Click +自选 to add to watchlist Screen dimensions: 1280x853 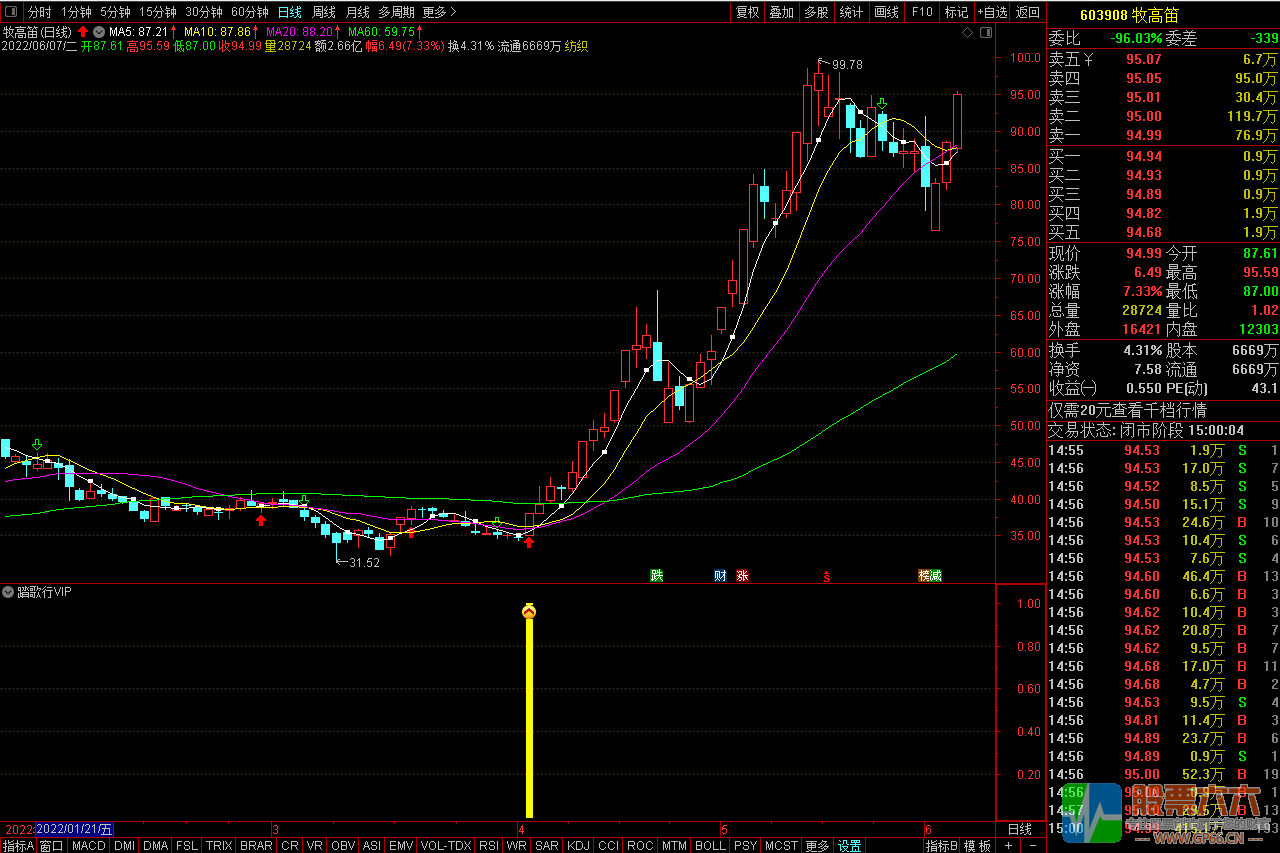(x=991, y=12)
